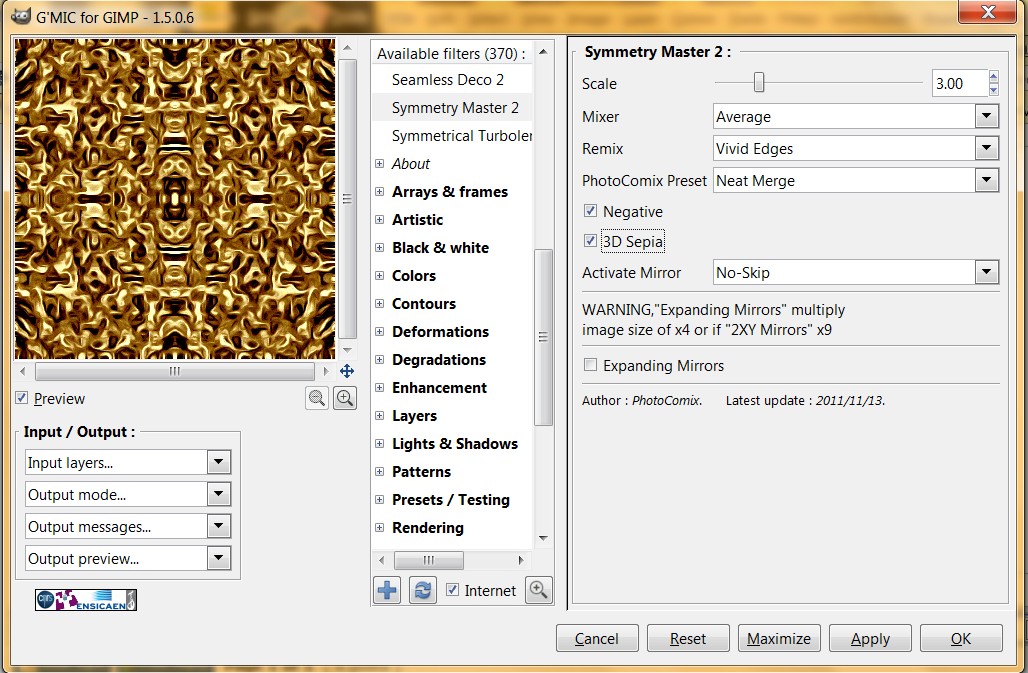Click the preview horizontal scrollbar thumb
Image resolution: width=1028 pixels, height=673 pixels.
coord(174,372)
